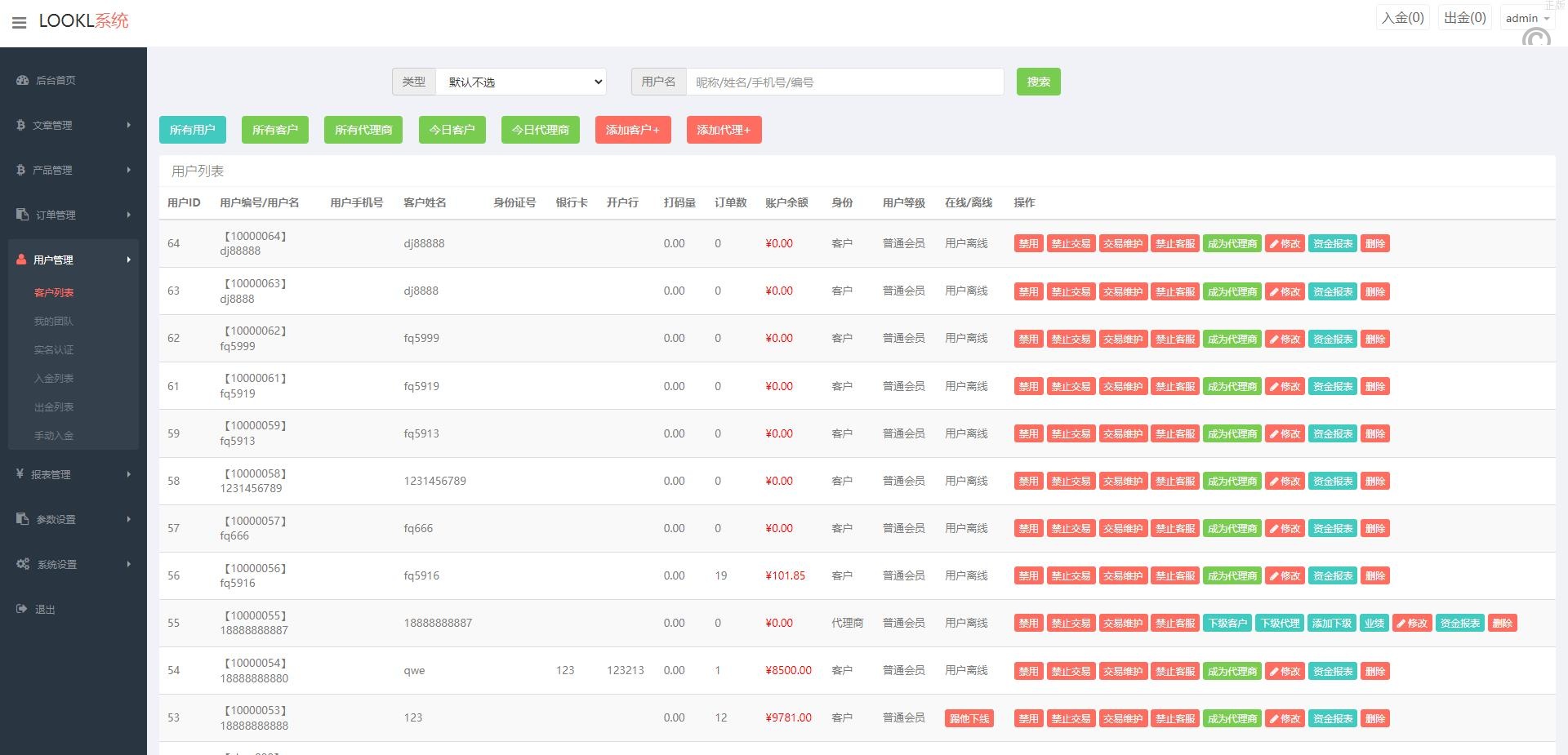Open the admin account dropdown
1568x755 pixels.
click(x=1526, y=18)
